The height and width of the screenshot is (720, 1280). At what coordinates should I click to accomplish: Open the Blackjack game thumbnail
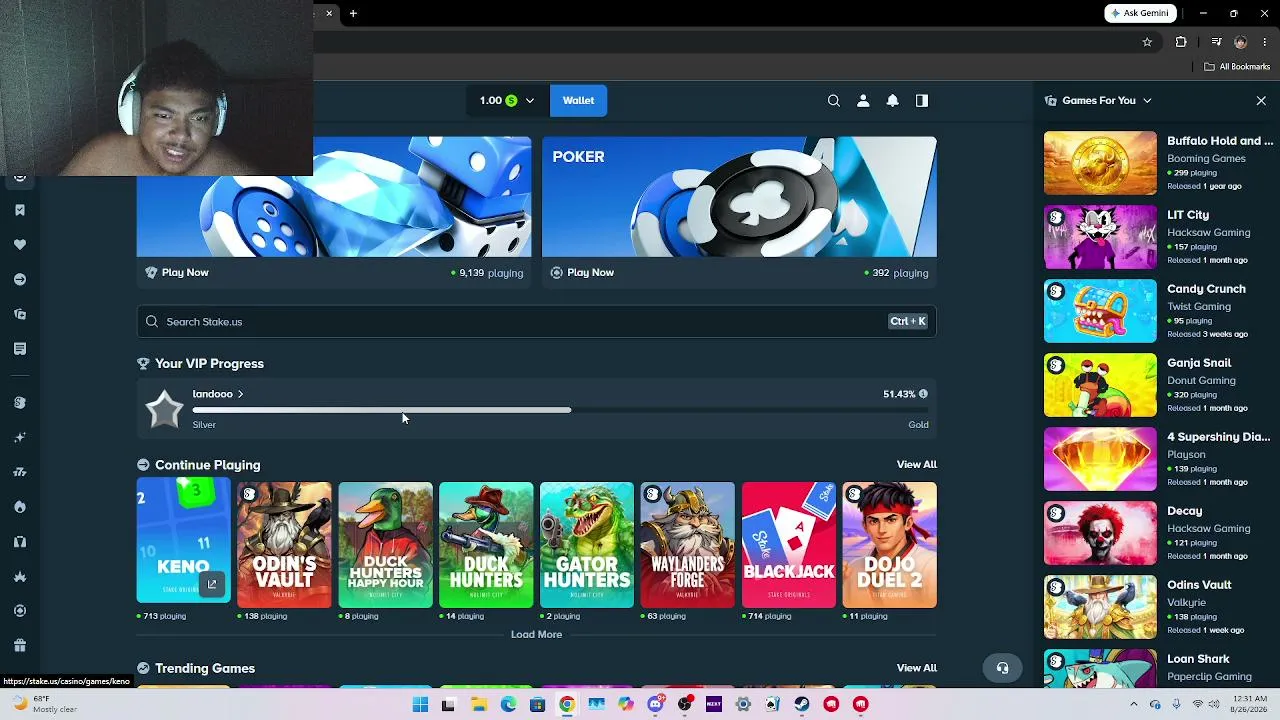pyautogui.click(x=789, y=545)
